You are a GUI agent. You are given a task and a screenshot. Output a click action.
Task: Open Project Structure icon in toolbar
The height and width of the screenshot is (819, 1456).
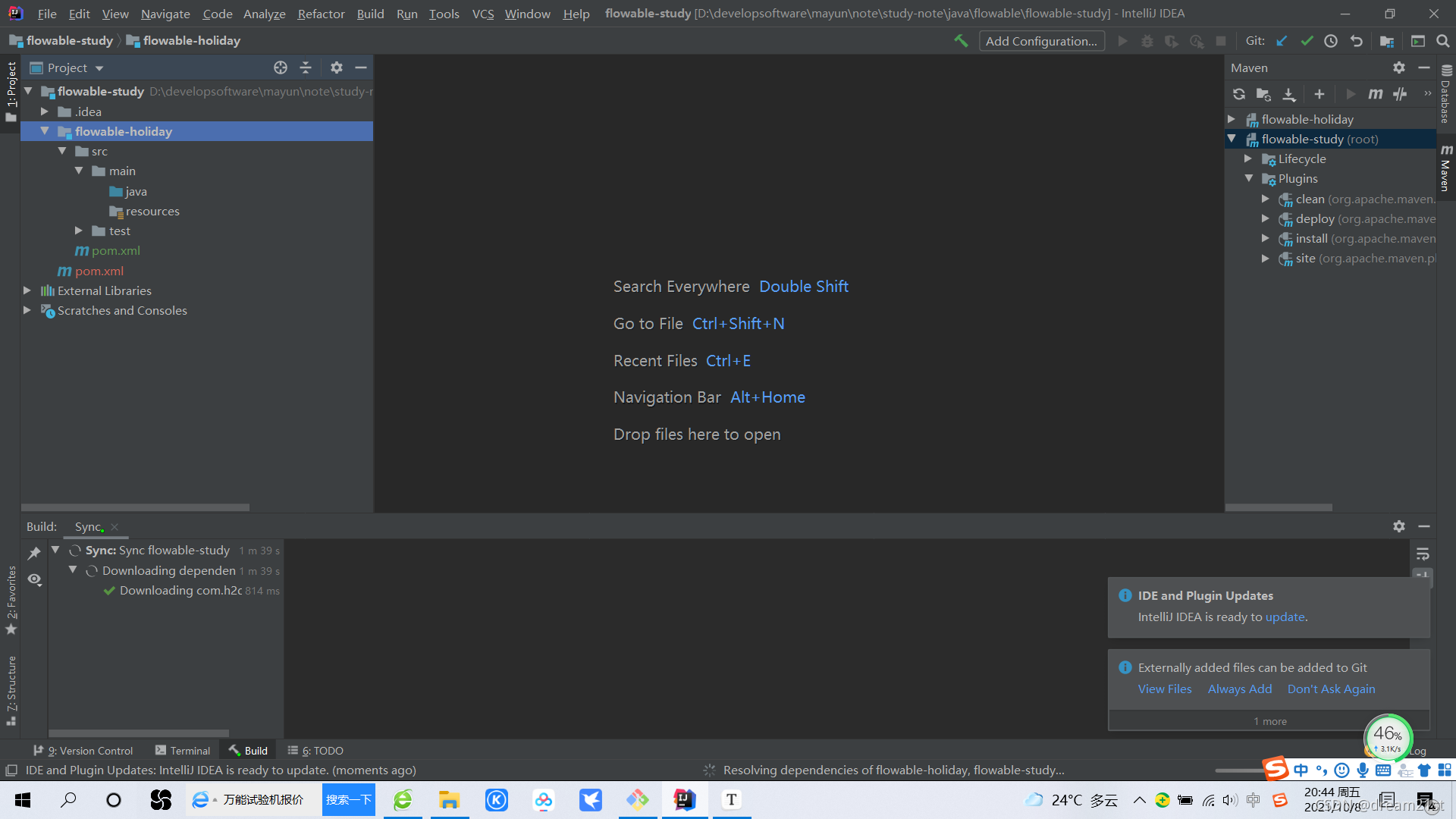[1387, 41]
